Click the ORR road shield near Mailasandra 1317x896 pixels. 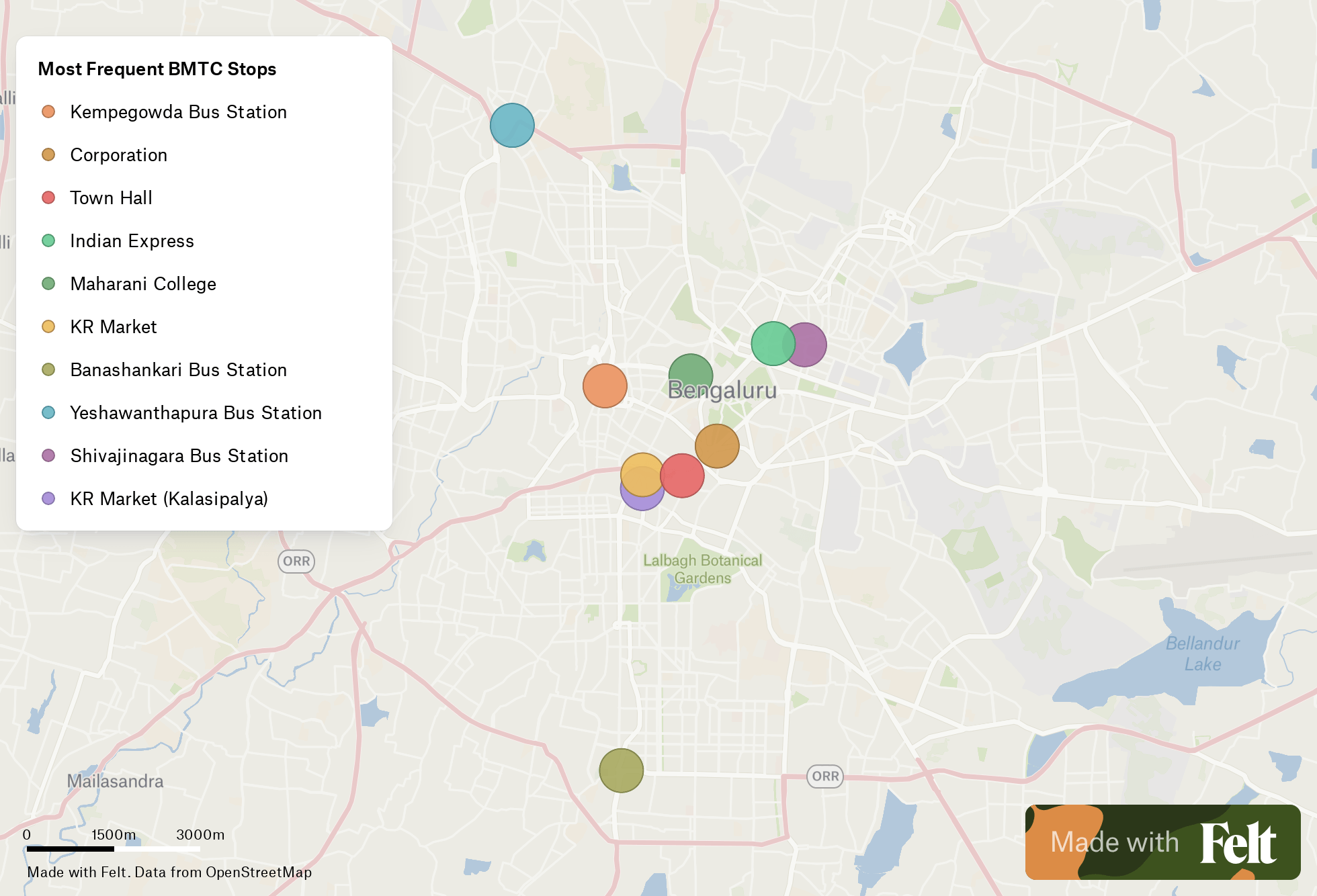pos(296,562)
